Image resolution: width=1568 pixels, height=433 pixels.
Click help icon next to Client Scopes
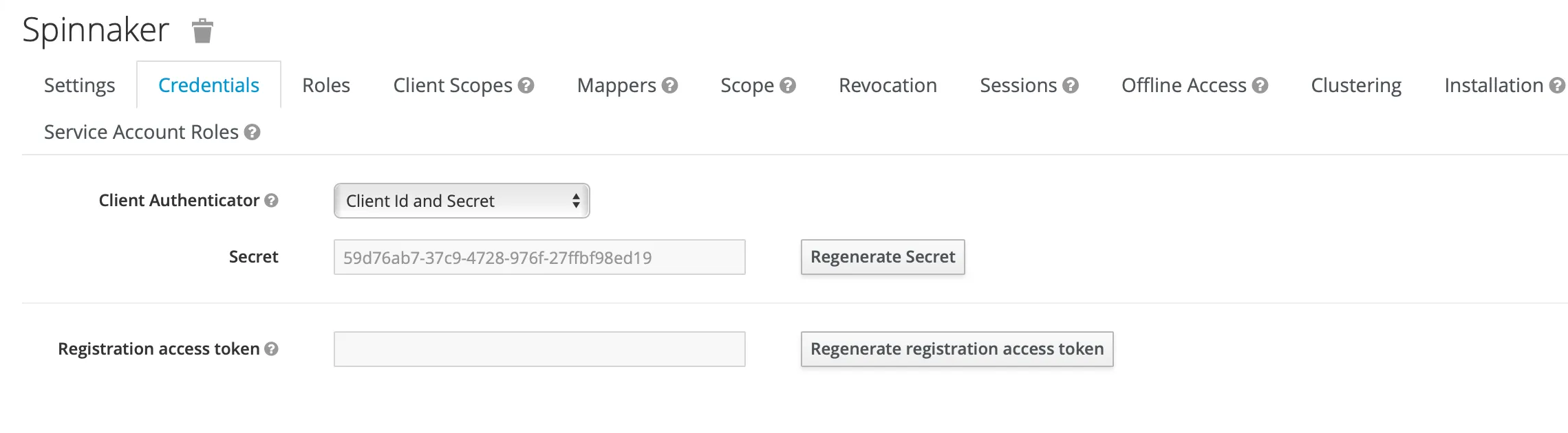point(526,85)
